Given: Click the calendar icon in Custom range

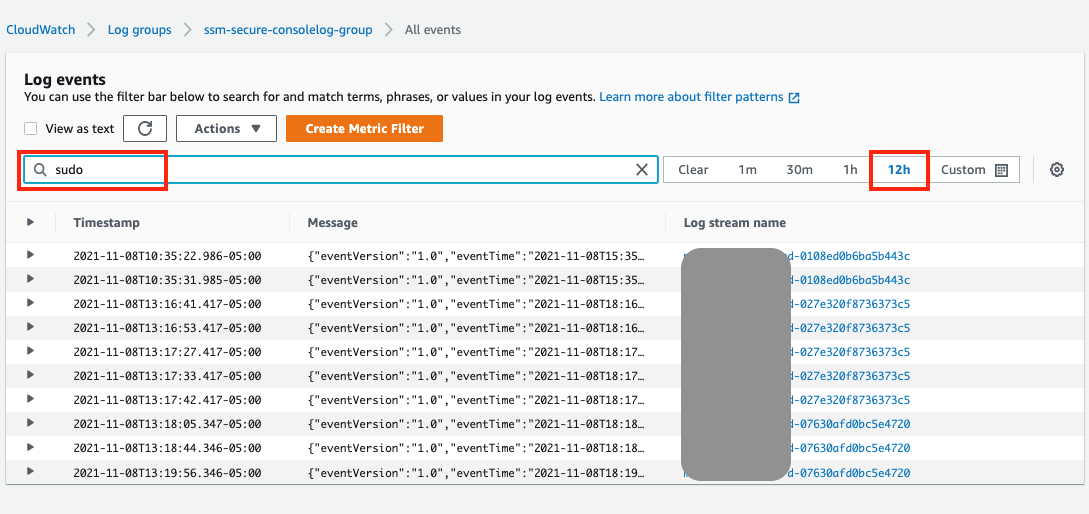Looking at the screenshot, I should (x=1001, y=170).
